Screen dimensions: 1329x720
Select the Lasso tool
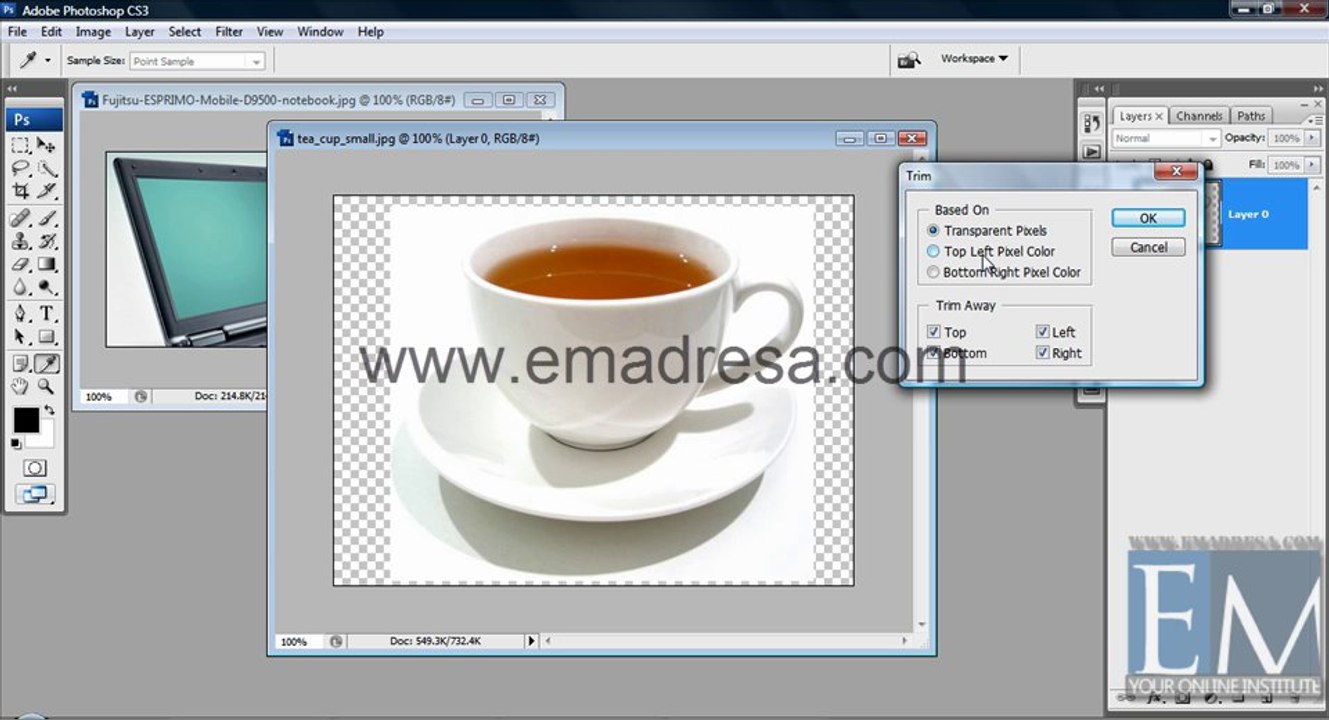(20, 168)
